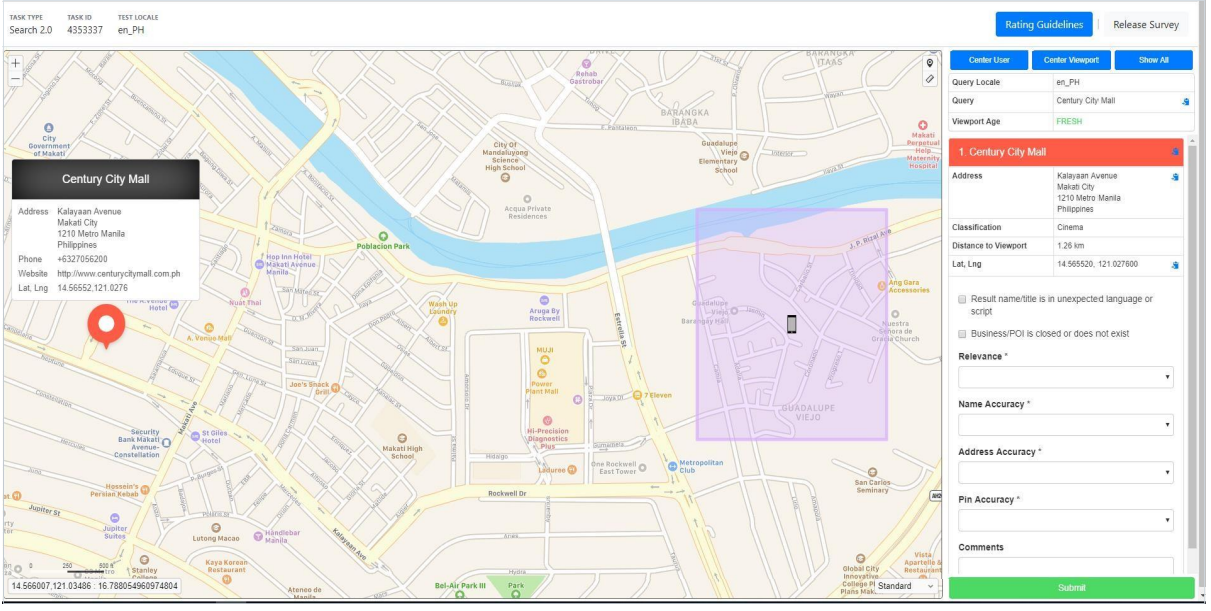
Task: Copy the result title in red header
Action: pyautogui.click(x=1176, y=152)
